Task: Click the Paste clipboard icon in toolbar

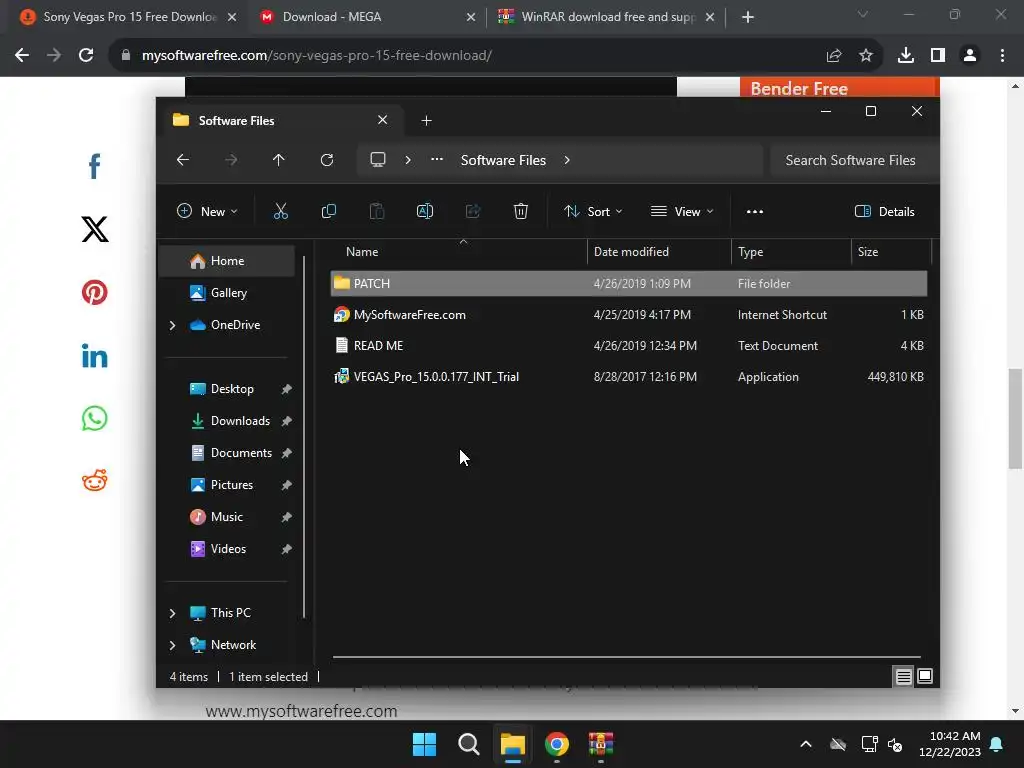Action: (377, 211)
